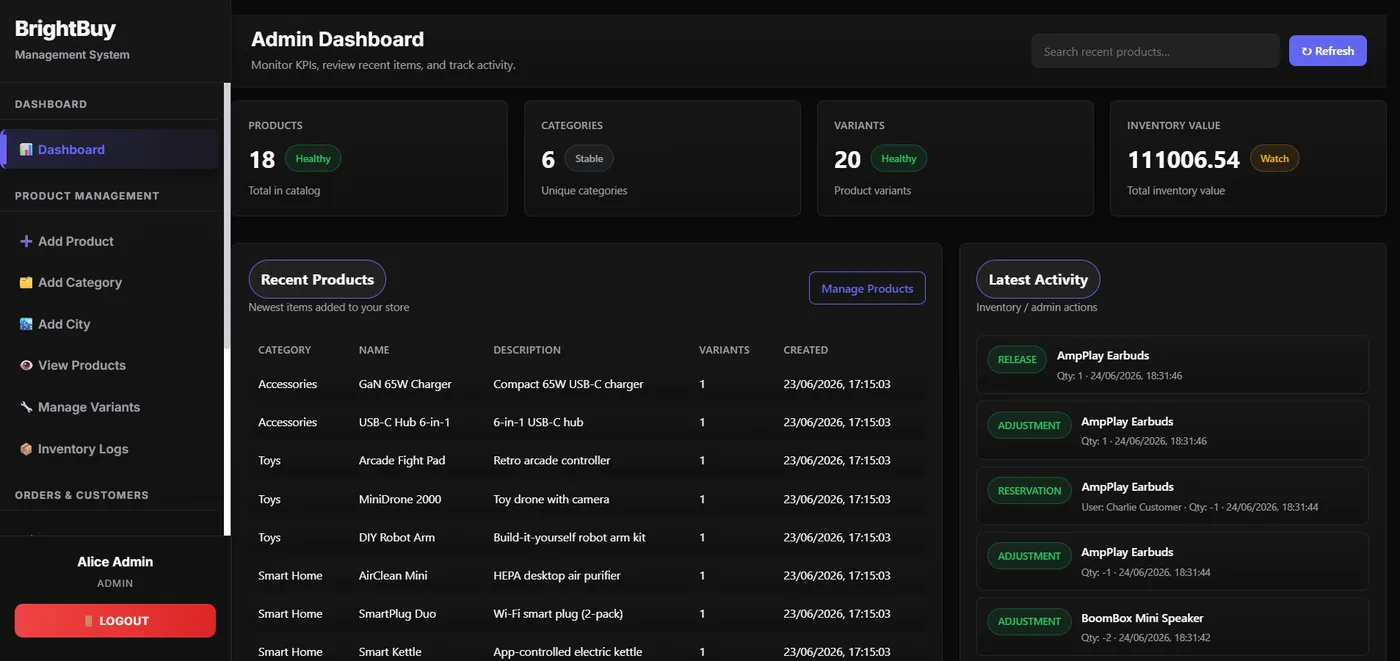Click the categories count 6

[x=548, y=159]
